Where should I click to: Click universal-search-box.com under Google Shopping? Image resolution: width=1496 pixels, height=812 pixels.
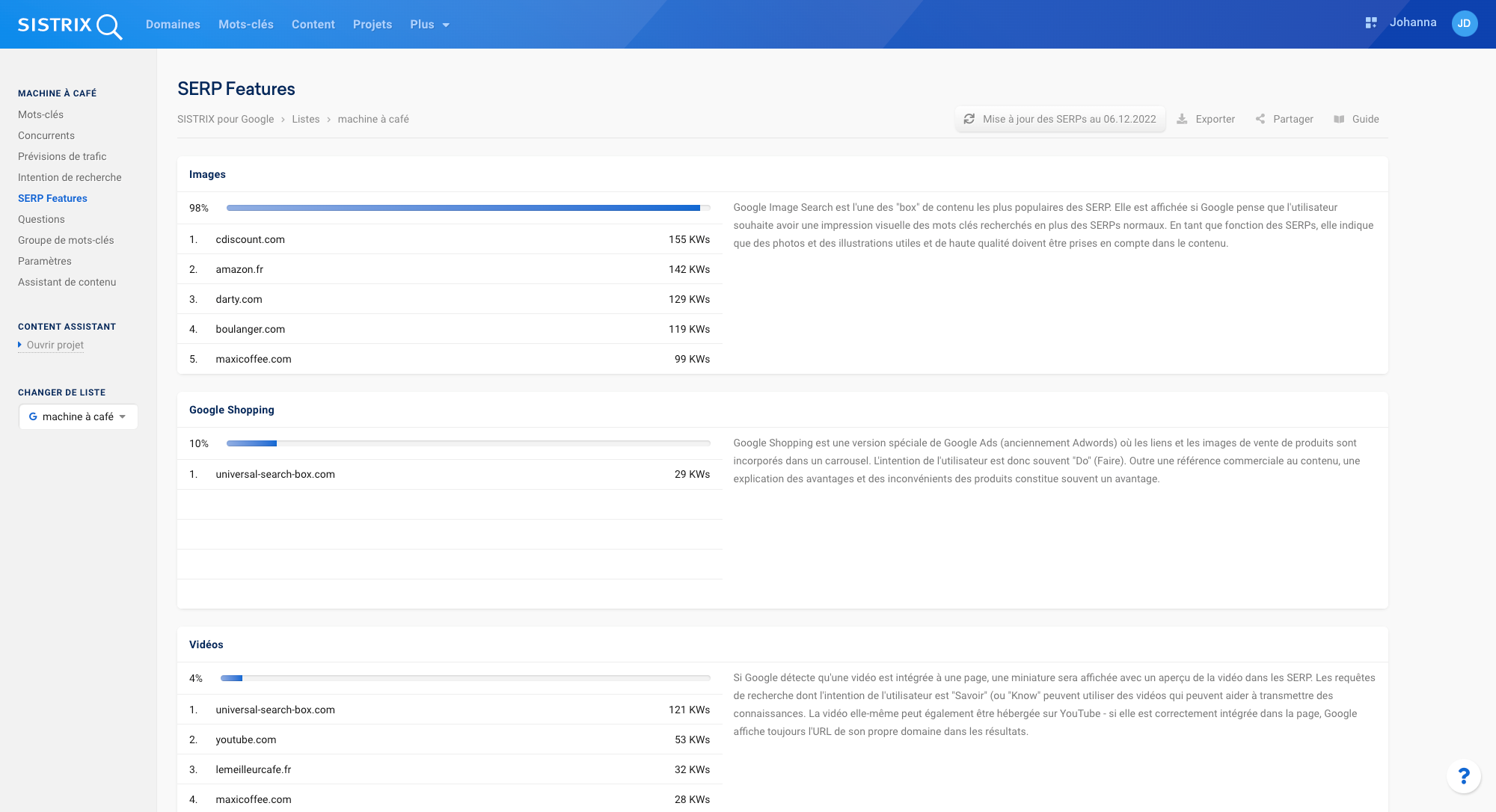[275, 474]
